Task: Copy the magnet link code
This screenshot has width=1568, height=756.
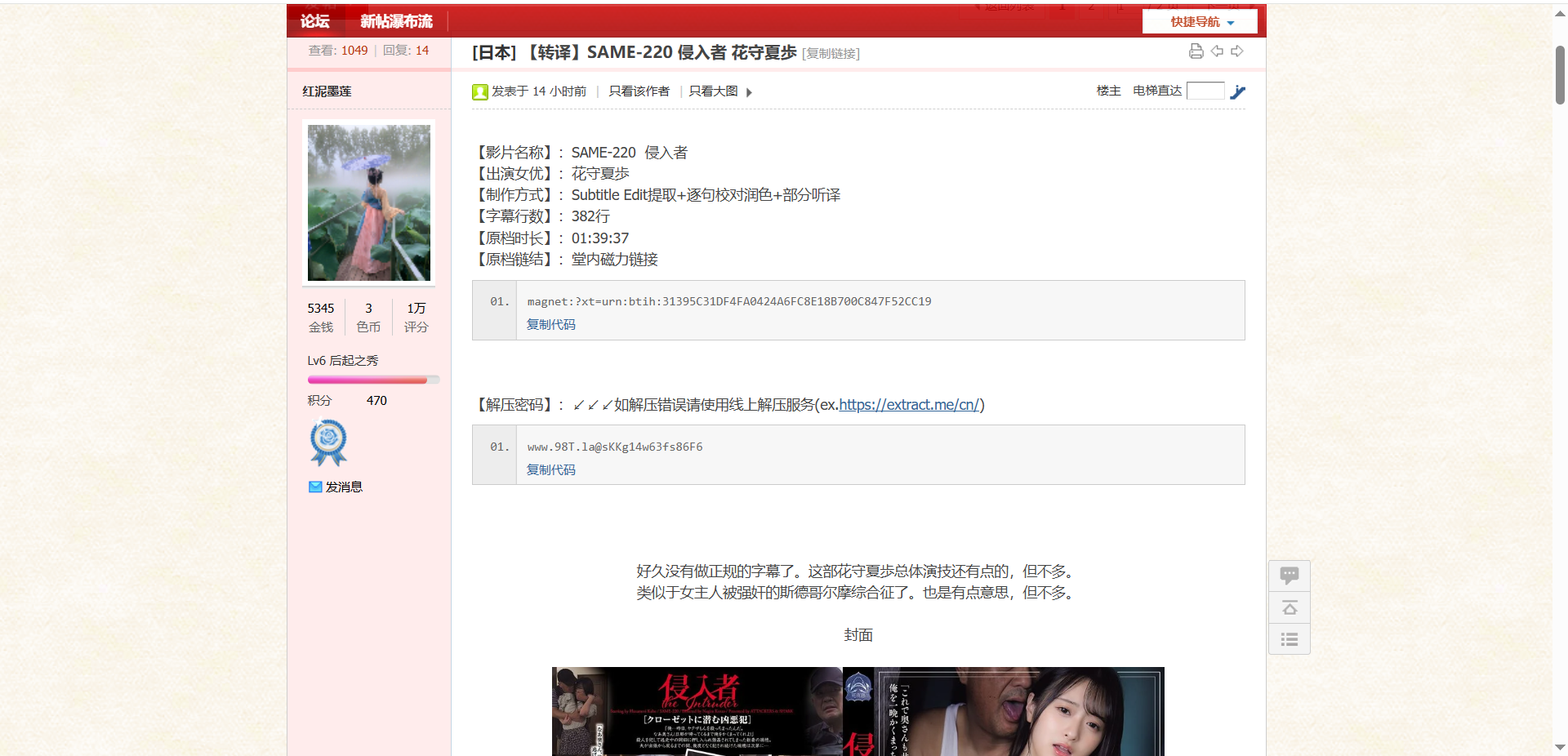Action: [x=550, y=325]
